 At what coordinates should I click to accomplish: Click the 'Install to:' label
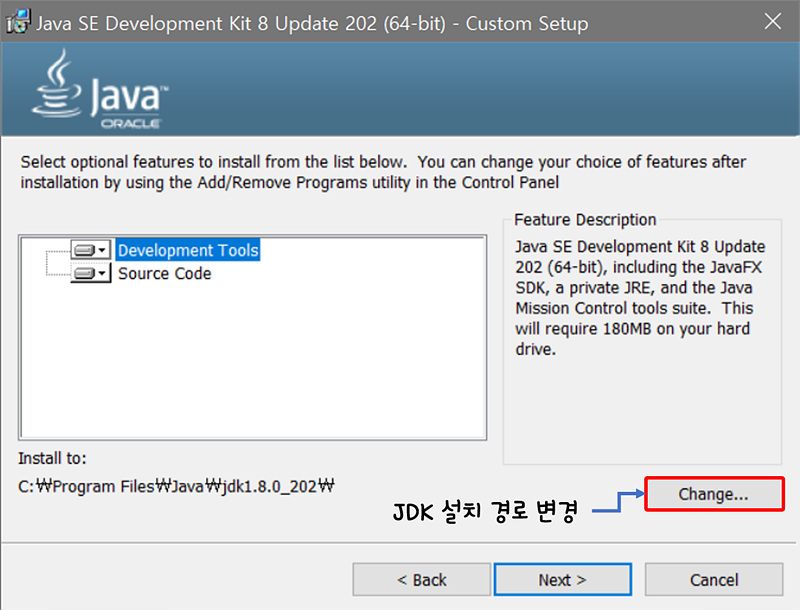[x=53, y=459]
